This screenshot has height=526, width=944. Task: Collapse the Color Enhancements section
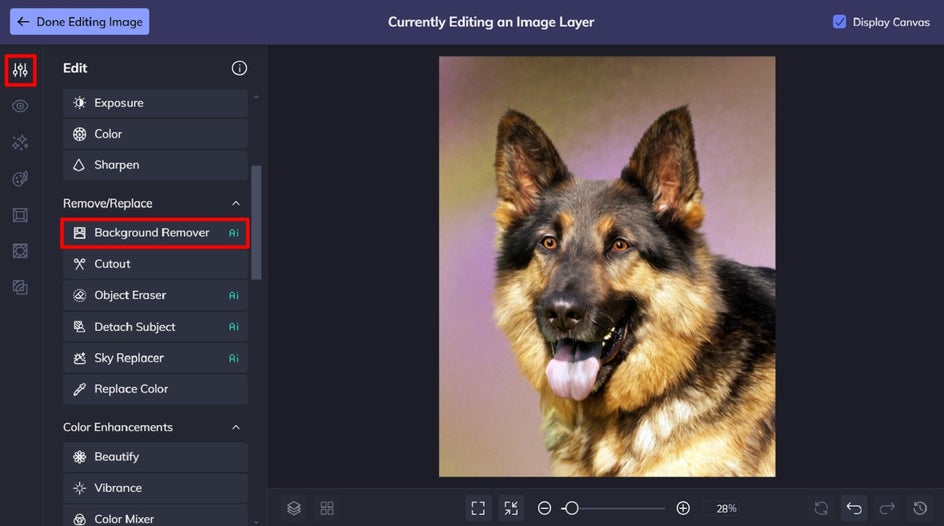236,427
